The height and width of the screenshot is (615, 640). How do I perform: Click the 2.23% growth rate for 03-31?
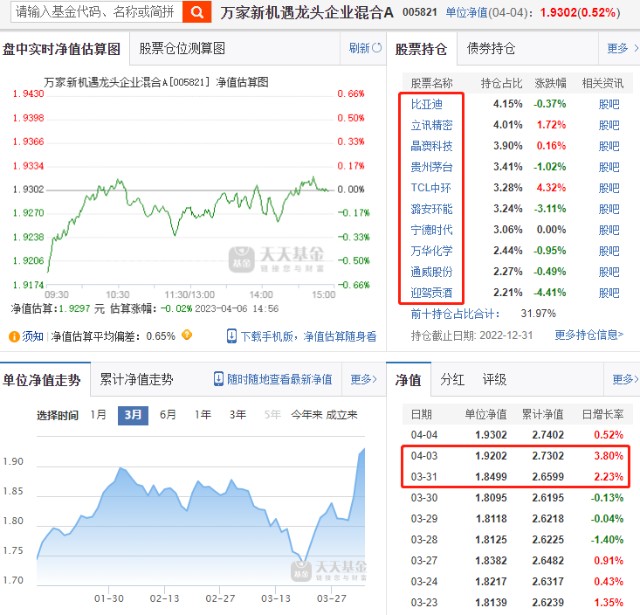pos(609,477)
